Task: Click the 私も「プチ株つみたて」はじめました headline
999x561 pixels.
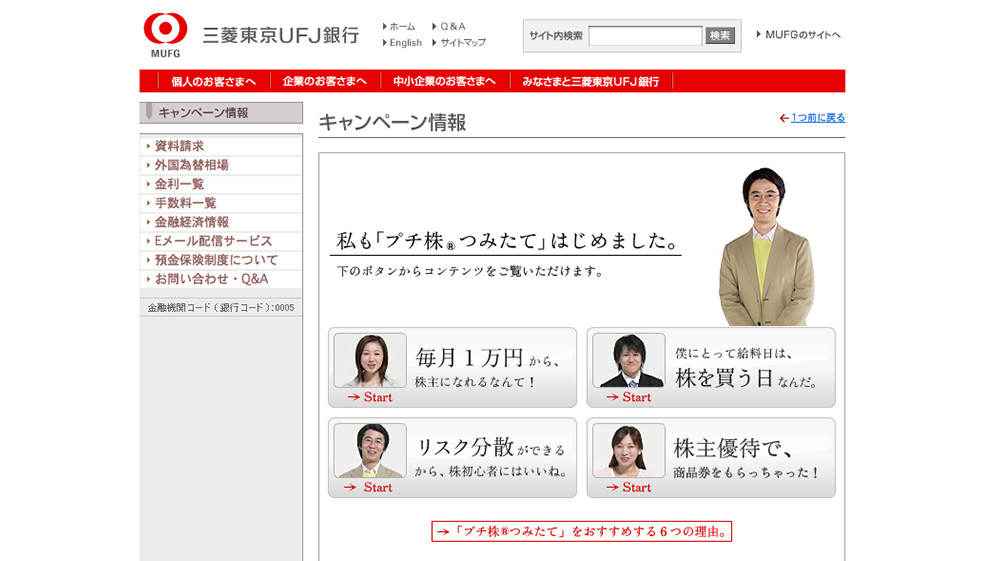Action: [x=507, y=241]
